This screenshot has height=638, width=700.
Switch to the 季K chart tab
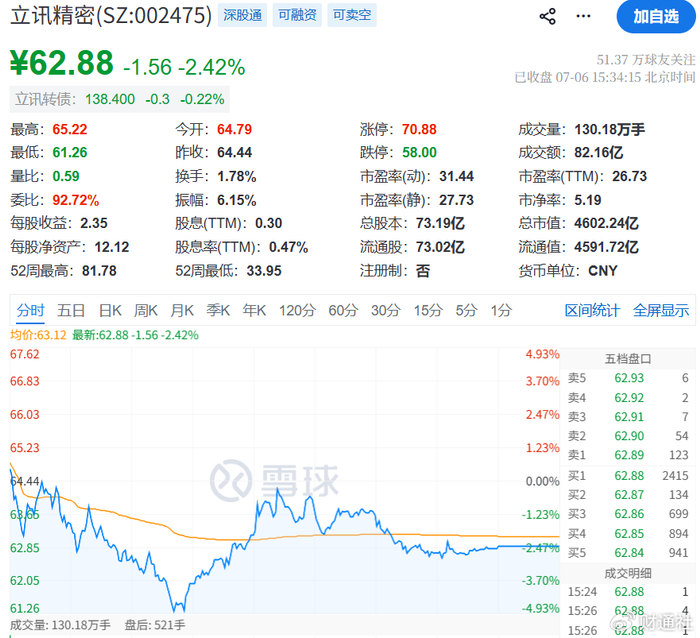[x=218, y=310]
